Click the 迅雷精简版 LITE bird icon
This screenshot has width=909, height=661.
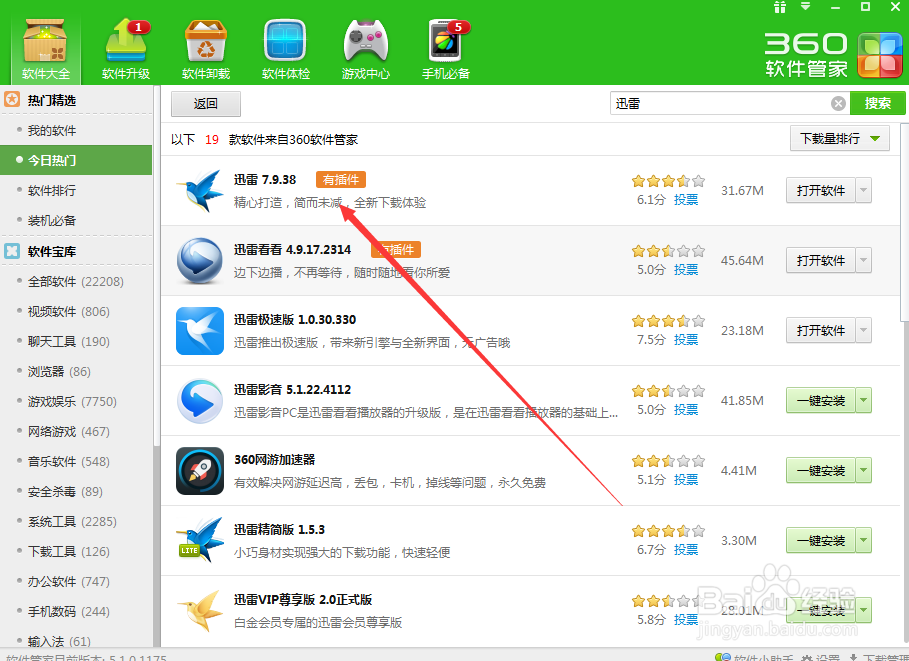[x=200, y=540]
